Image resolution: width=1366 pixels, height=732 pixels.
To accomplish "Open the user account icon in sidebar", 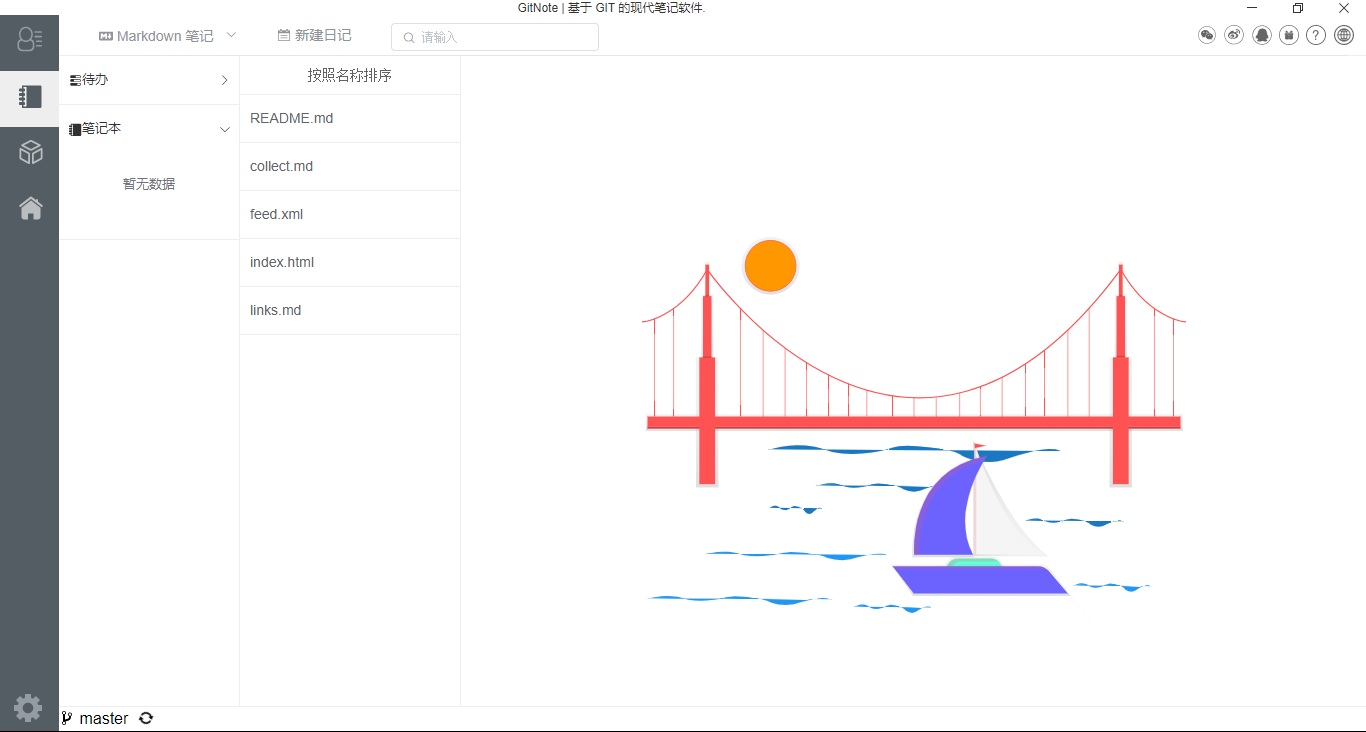I will tap(29, 40).
